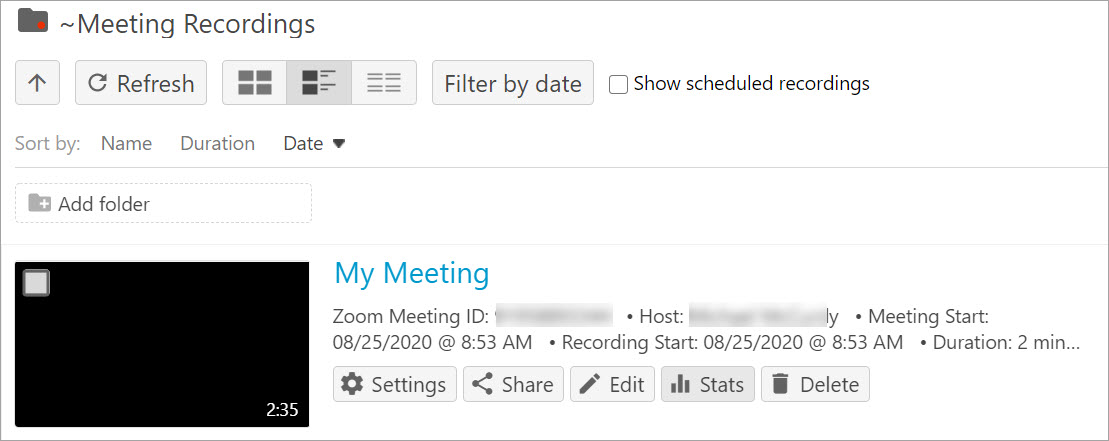
Task: Refresh the Meeting Recordings folder
Action: [141, 83]
